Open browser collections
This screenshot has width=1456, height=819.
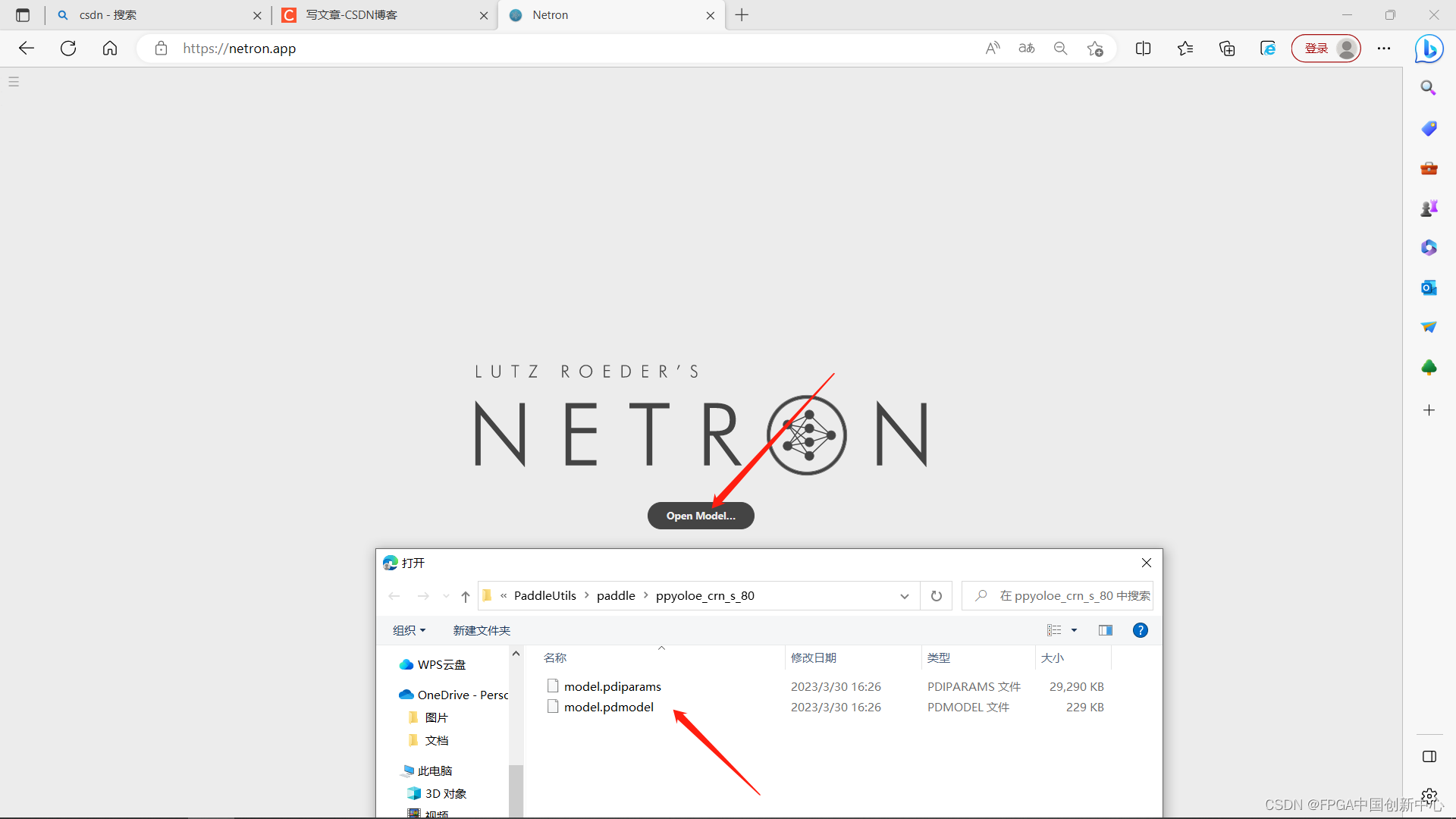[x=1227, y=49]
